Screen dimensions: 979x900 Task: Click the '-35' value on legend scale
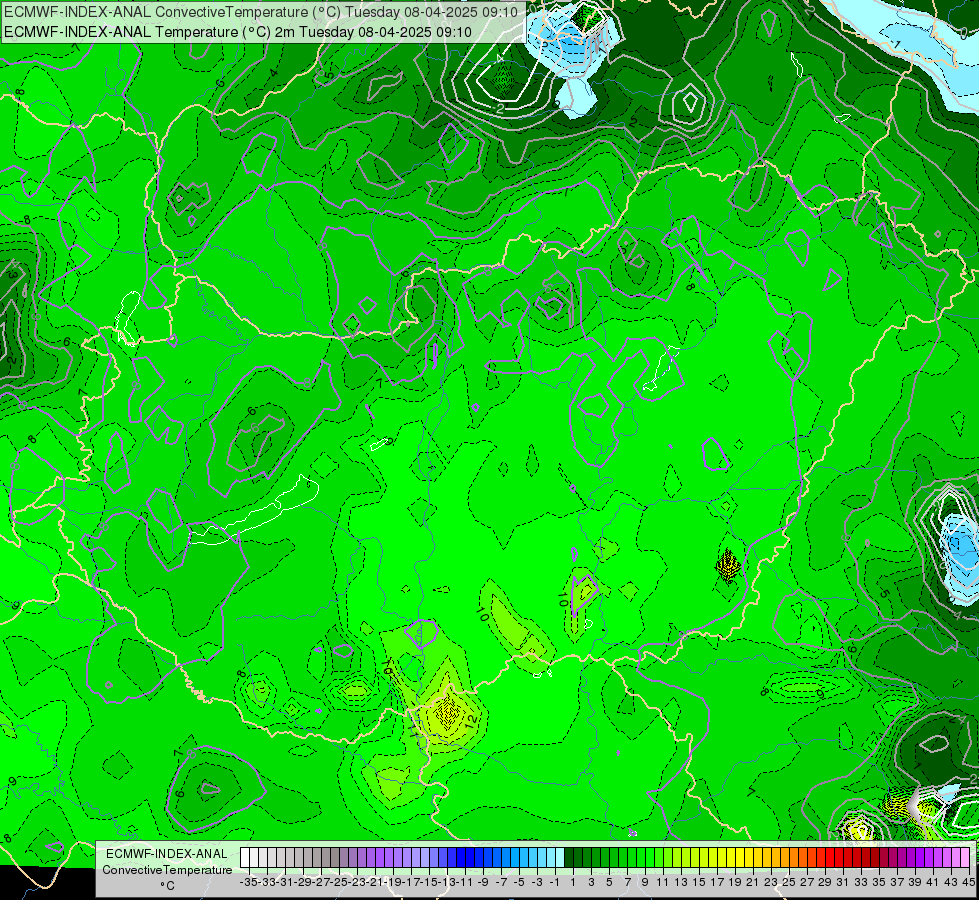[249, 882]
